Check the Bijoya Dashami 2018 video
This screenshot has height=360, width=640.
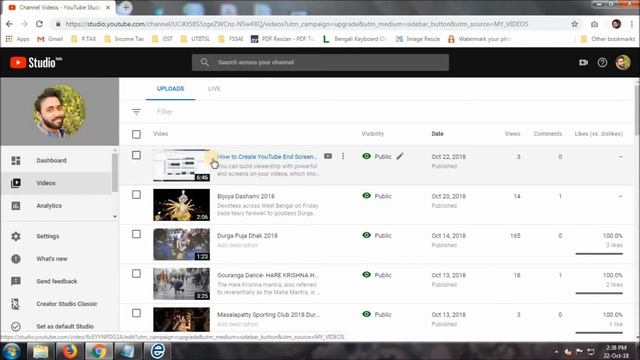[136, 195]
